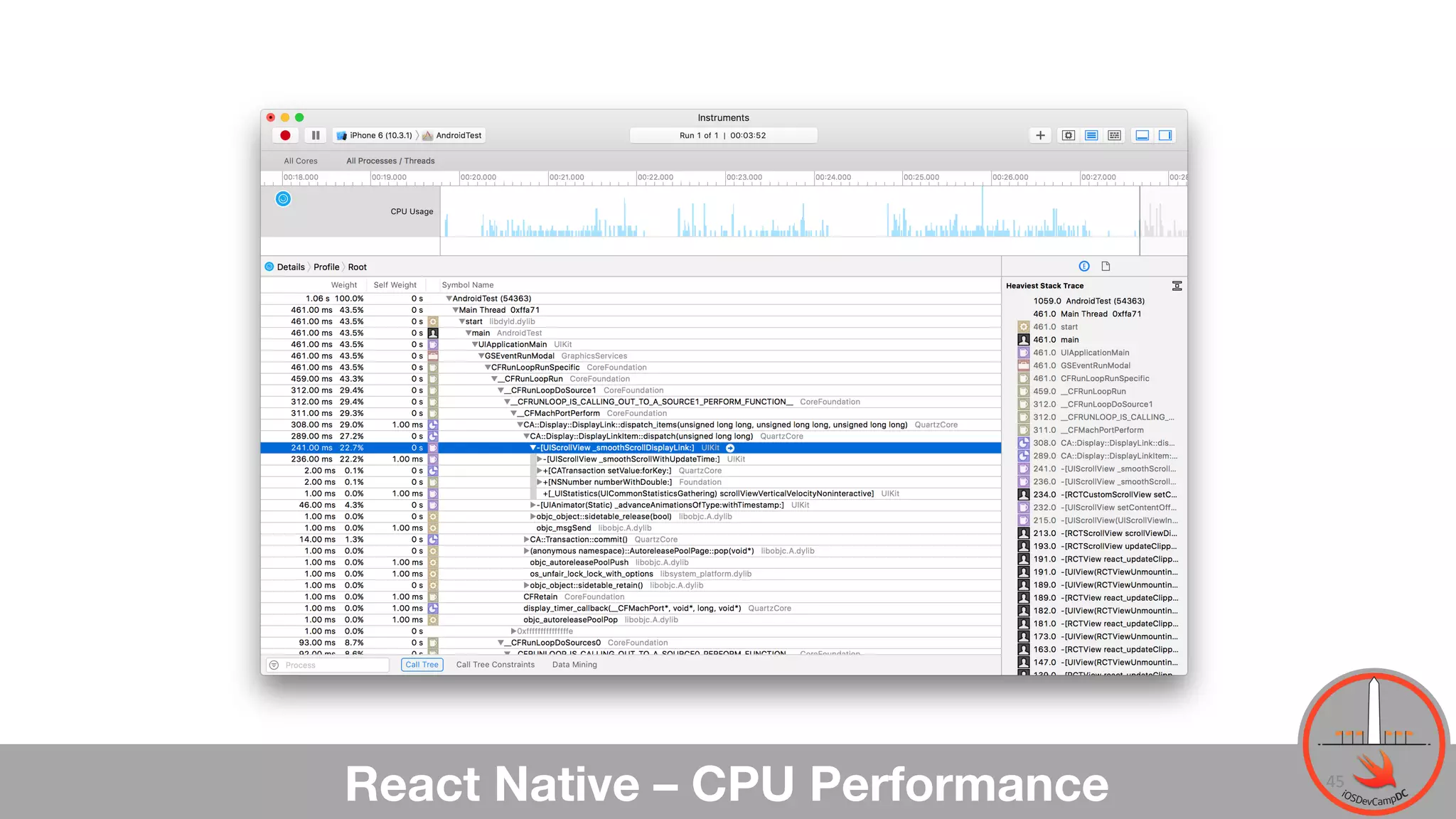Viewport: 1456px width, 819px height.
Task: Collapse the Main Thread 0xffa71 row
Action: [x=455, y=310]
